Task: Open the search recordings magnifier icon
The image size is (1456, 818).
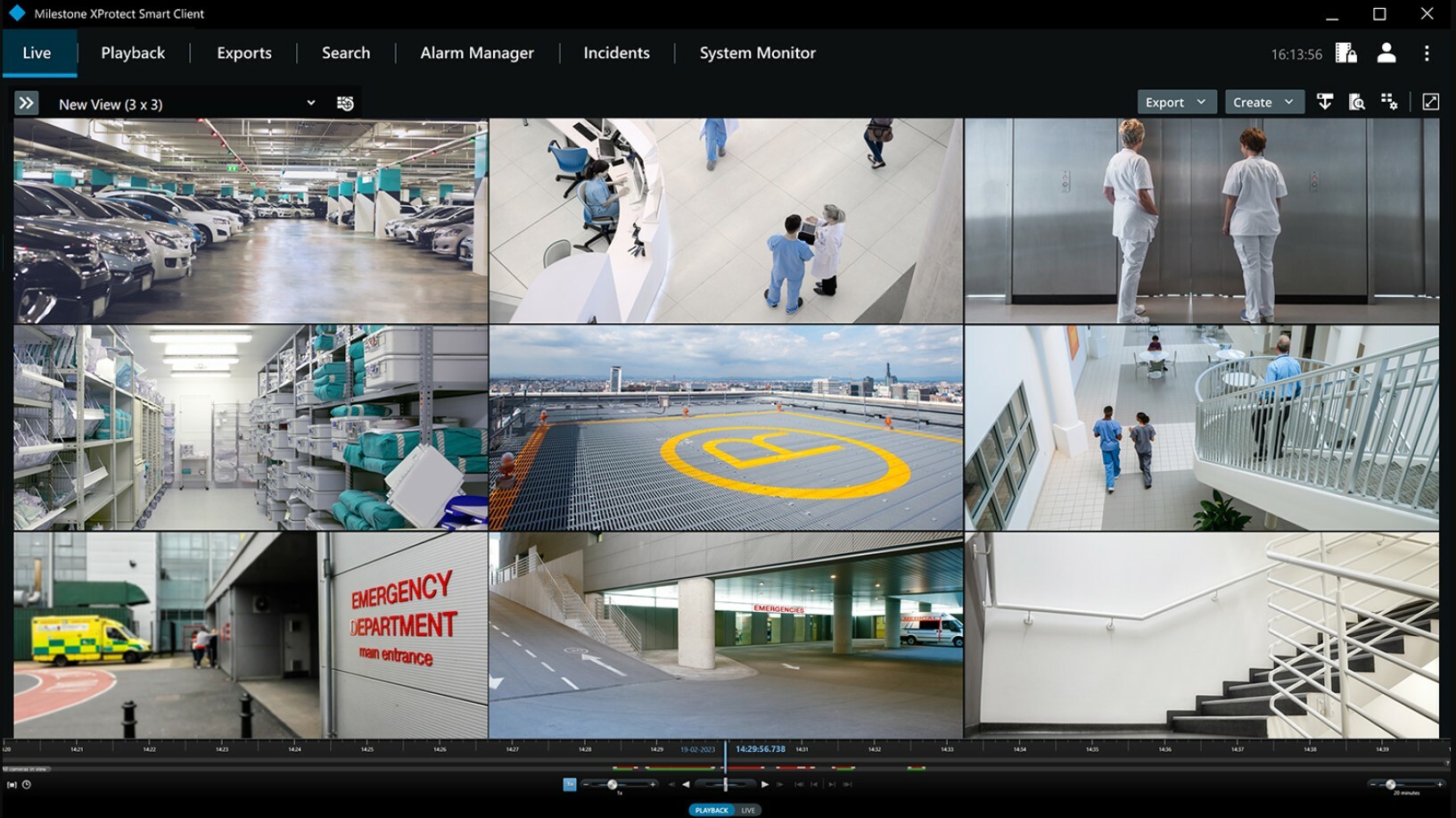Action: pyautogui.click(x=1357, y=102)
